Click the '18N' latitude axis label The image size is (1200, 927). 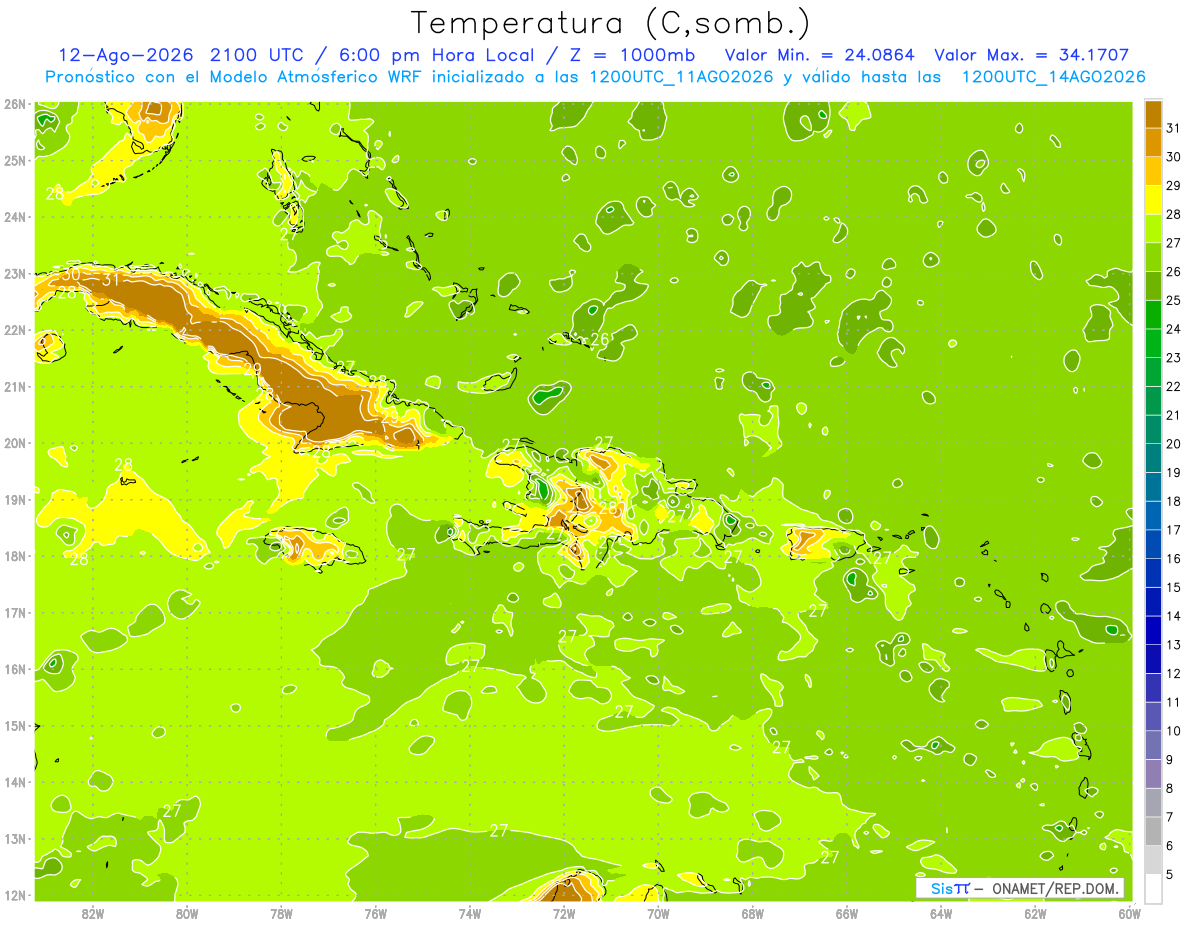tap(14, 556)
